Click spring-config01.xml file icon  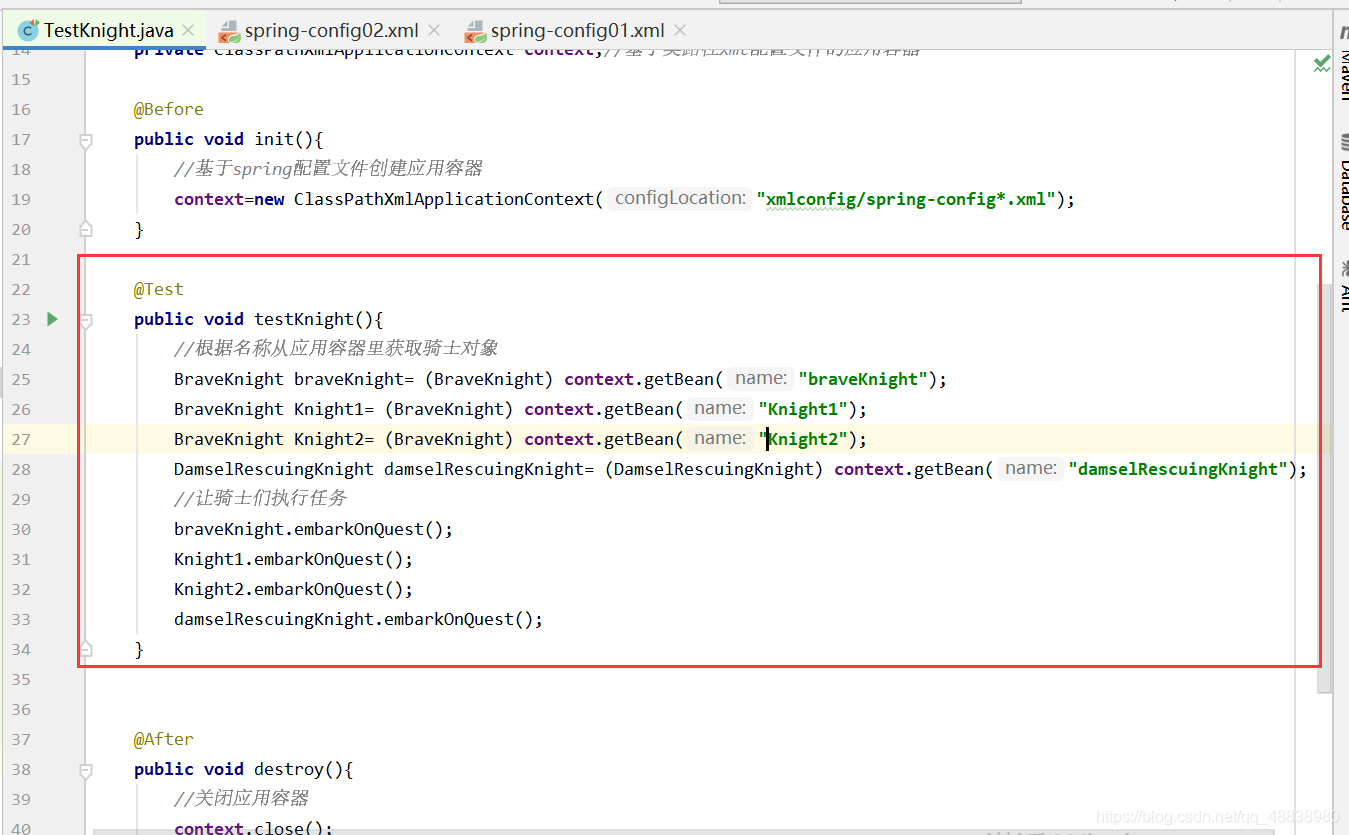475,31
